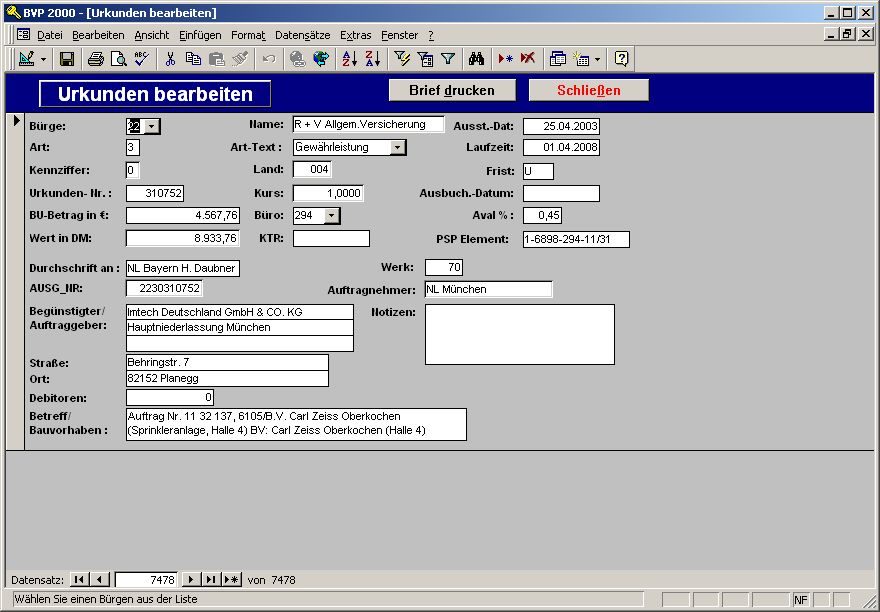The height and width of the screenshot is (612, 880).
Task: Open the Bearbeiten menu
Action: pyautogui.click(x=98, y=35)
